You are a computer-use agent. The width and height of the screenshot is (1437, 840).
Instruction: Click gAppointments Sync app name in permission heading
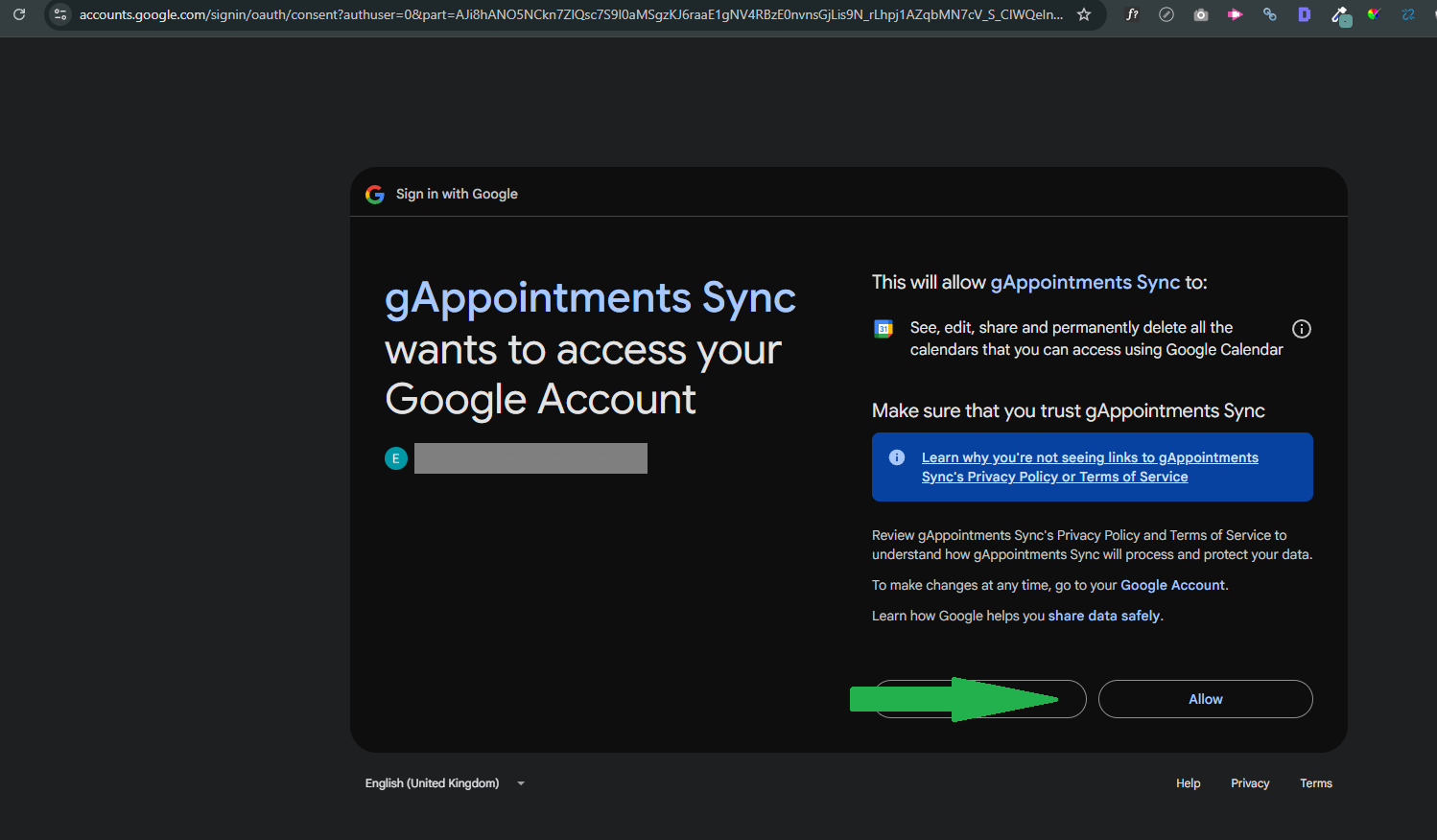tap(1085, 282)
